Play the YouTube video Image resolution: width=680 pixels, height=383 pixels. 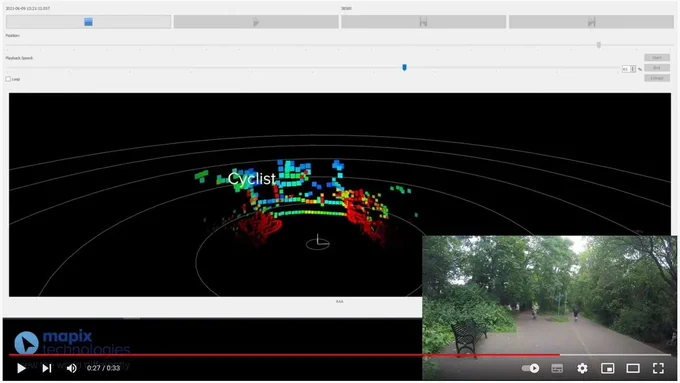[21, 368]
